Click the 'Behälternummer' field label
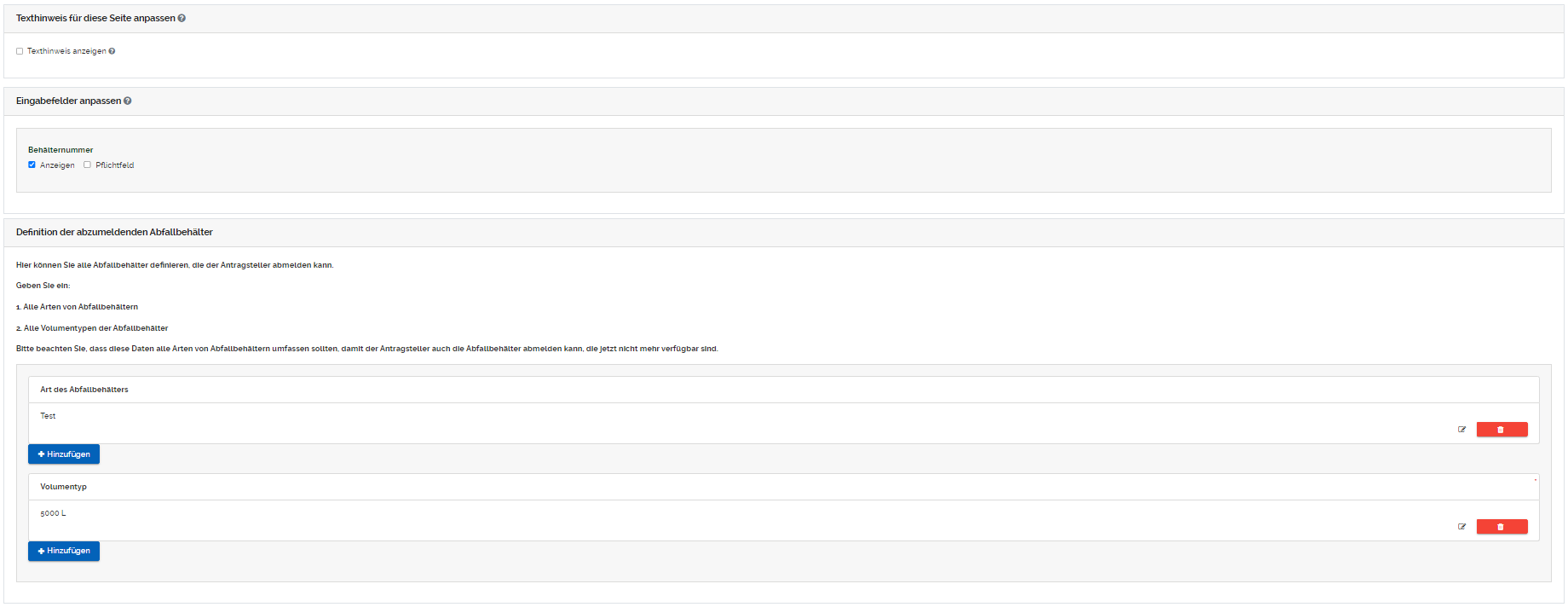 [61, 150]
